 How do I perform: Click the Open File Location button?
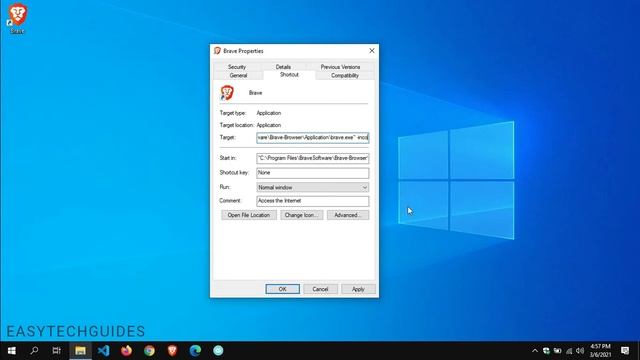(x=249, y=215)
